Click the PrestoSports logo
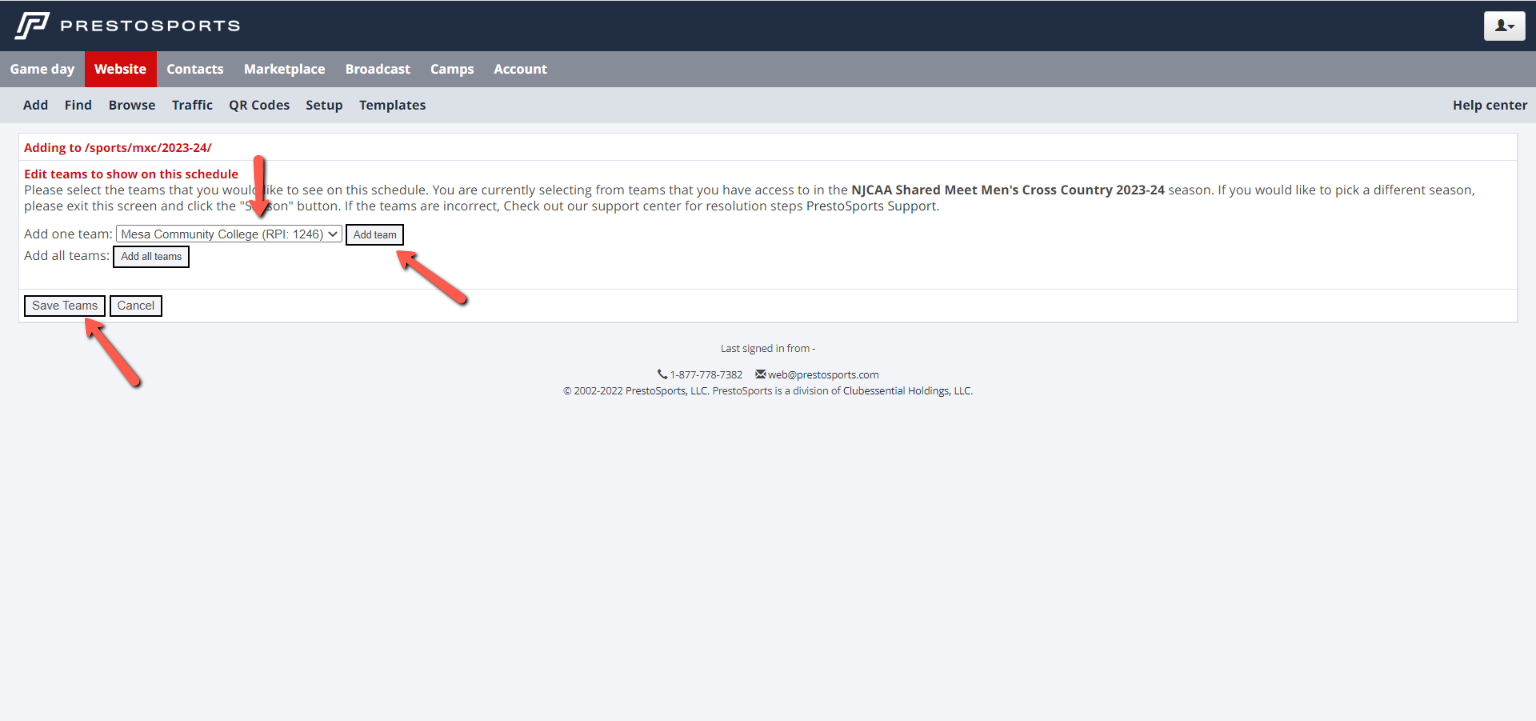The image size is (1536, 721). 127,25
